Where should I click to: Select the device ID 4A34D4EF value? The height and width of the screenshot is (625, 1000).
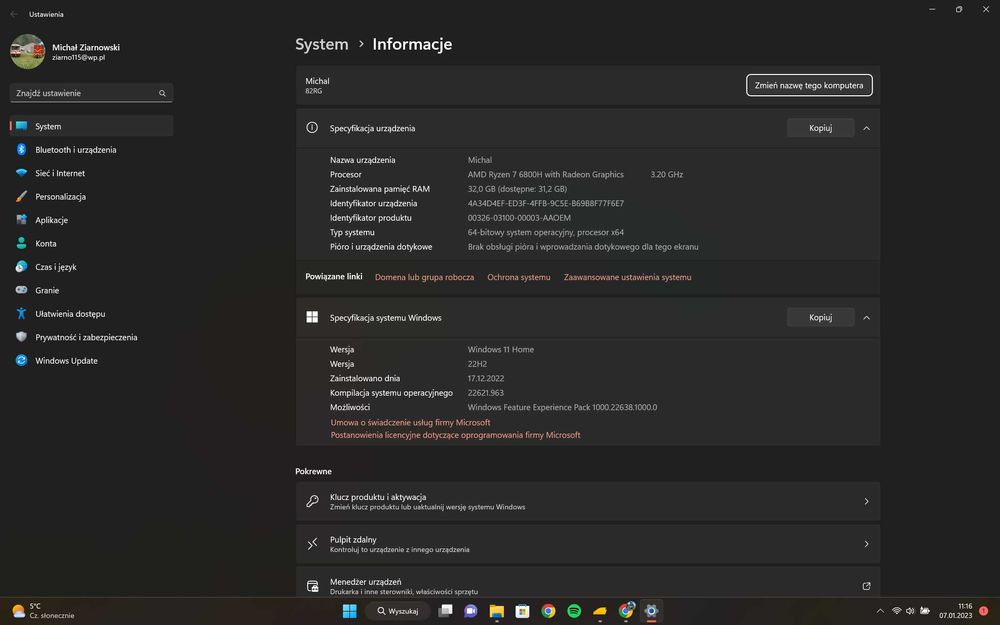(545, 203)
